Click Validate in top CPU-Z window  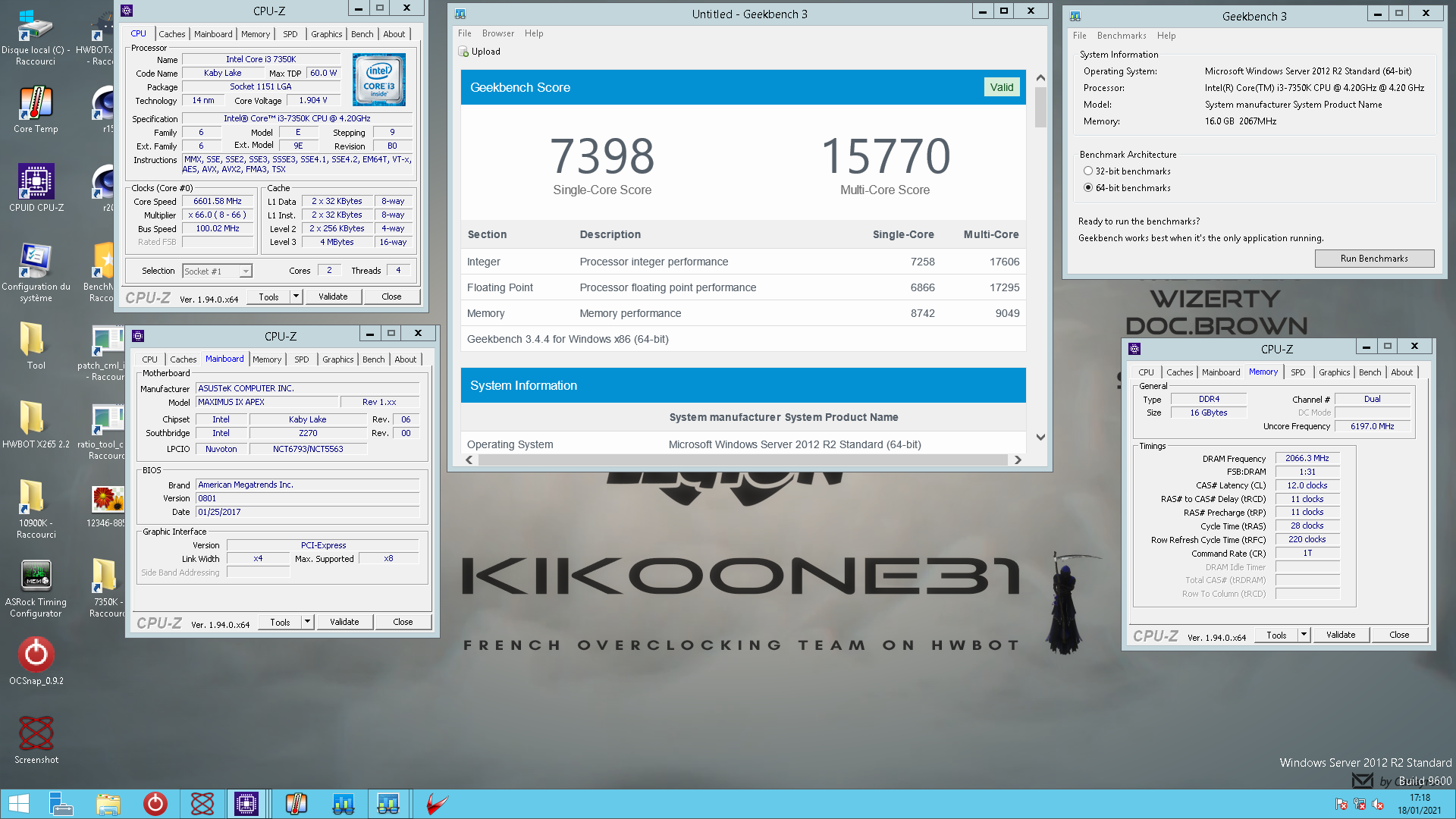(333, 297)
